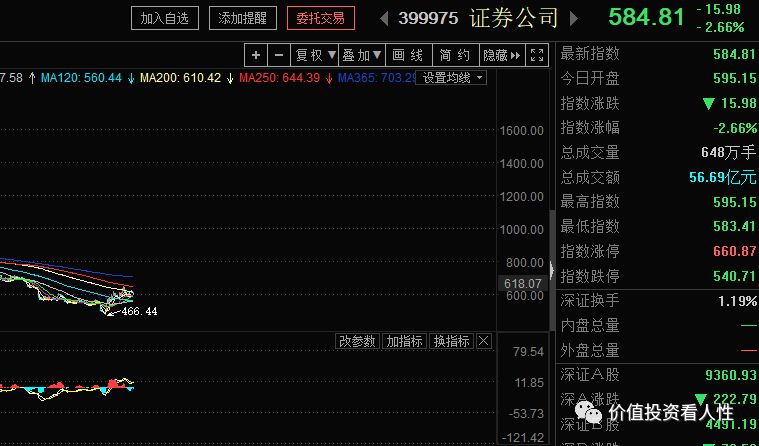Click 今日开盘 value 595.15
This screenshot has height=446, width=759.
tap(734, 78)
